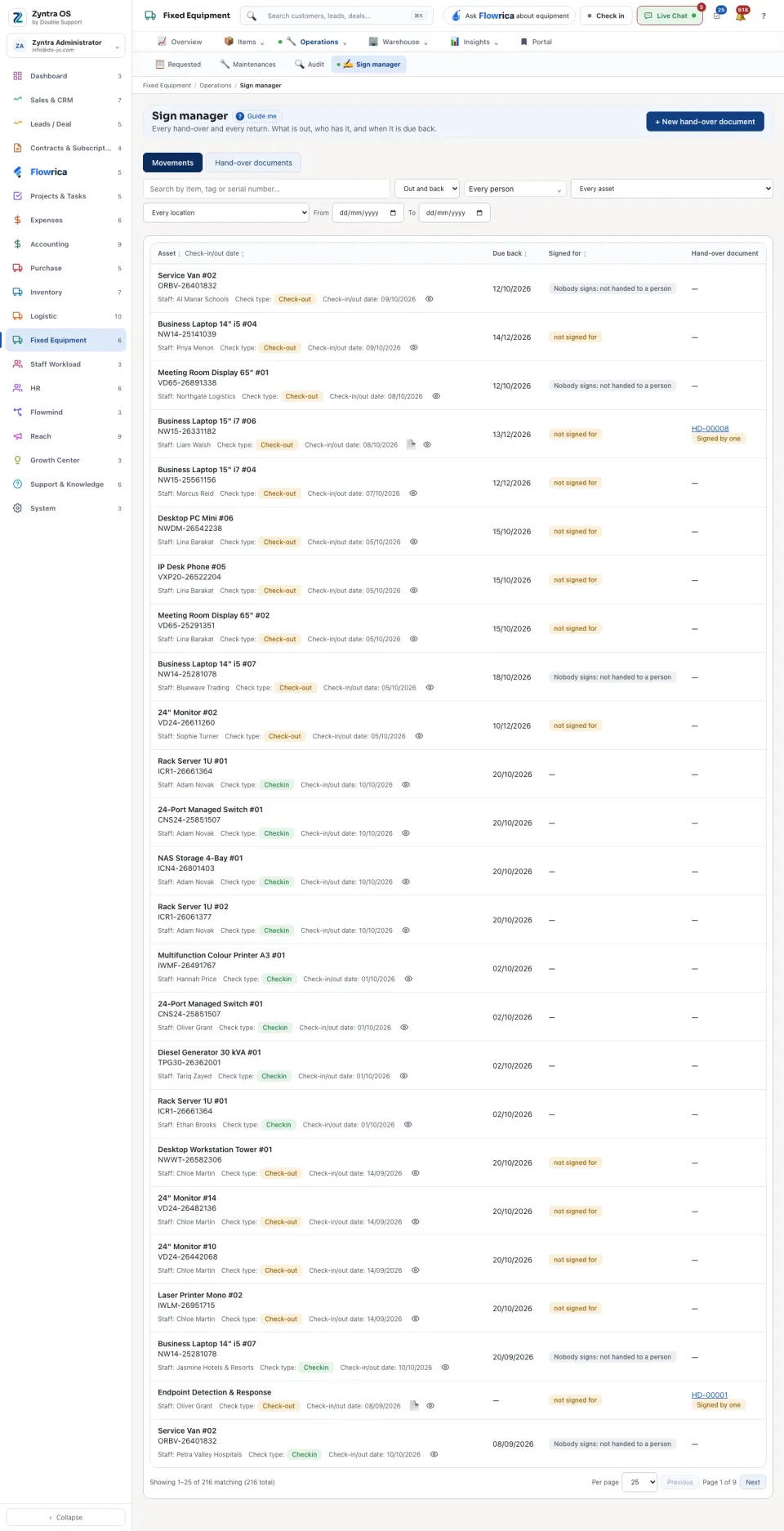
Task: Open hand-over document HD-00008 link
Action: tap(710, 429)
